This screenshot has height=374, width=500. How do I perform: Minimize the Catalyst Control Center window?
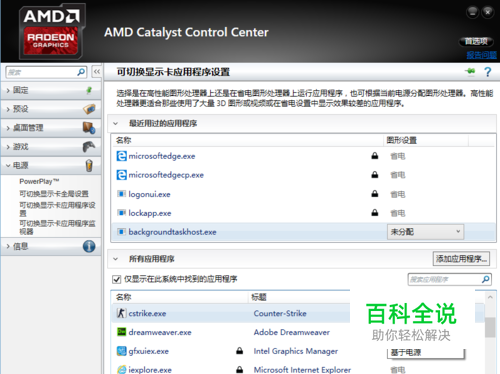[472, 12]
